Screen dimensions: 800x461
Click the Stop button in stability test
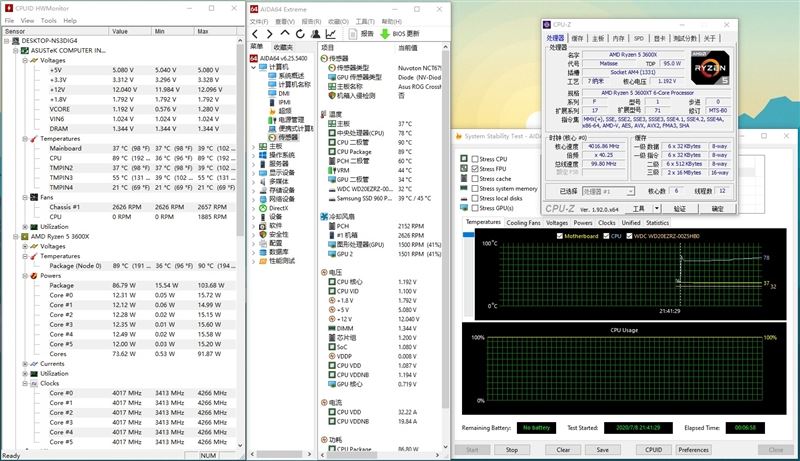pos(512,450)
